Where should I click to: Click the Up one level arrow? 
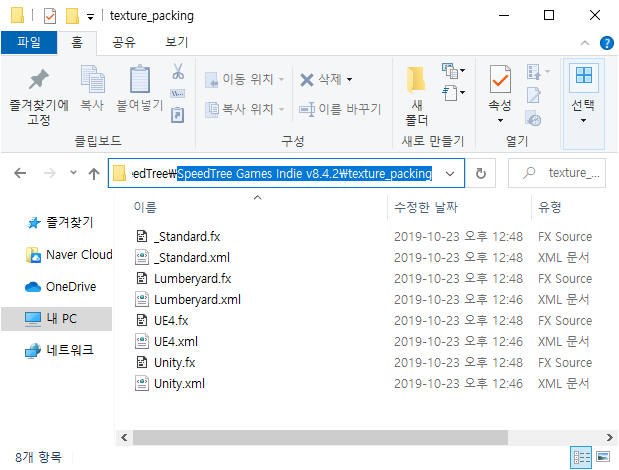94,173
